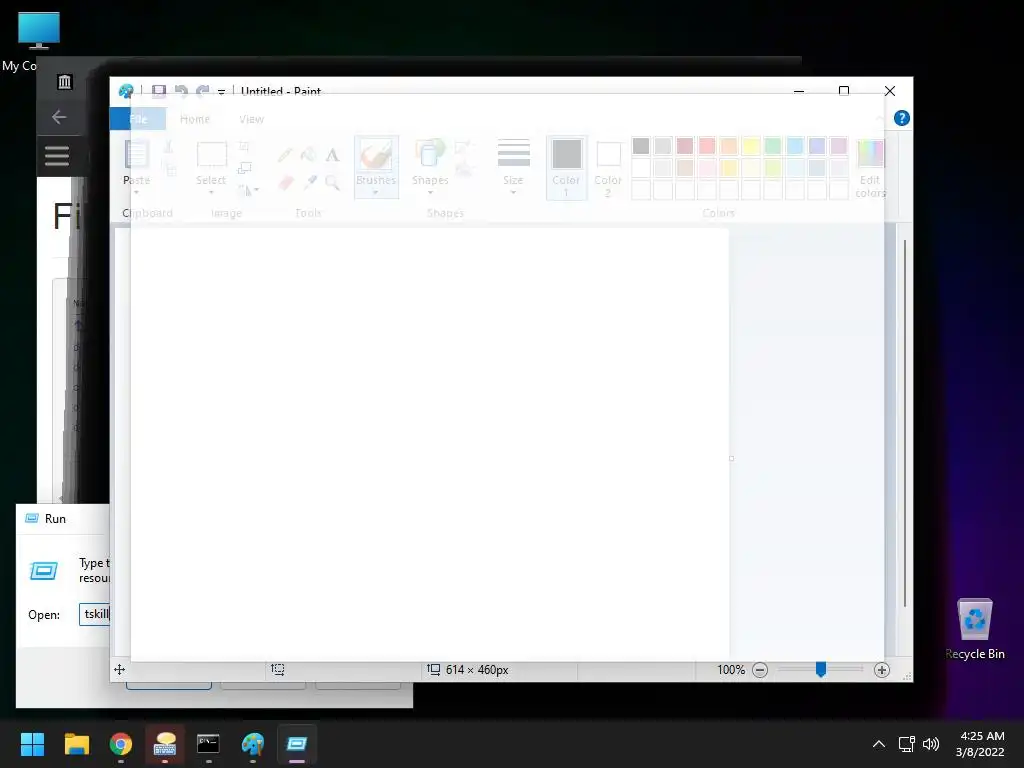
Task: Switch to the Home ribbon tab
Action: click(x=195, y=119)
